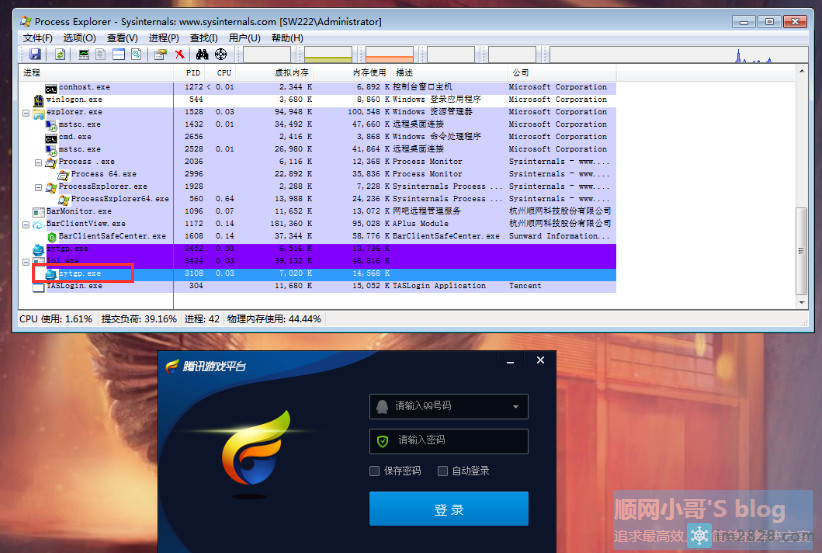Sort by the 公司 column header
This screenshot has height=553, width=822.
click(x=561, y=73)
